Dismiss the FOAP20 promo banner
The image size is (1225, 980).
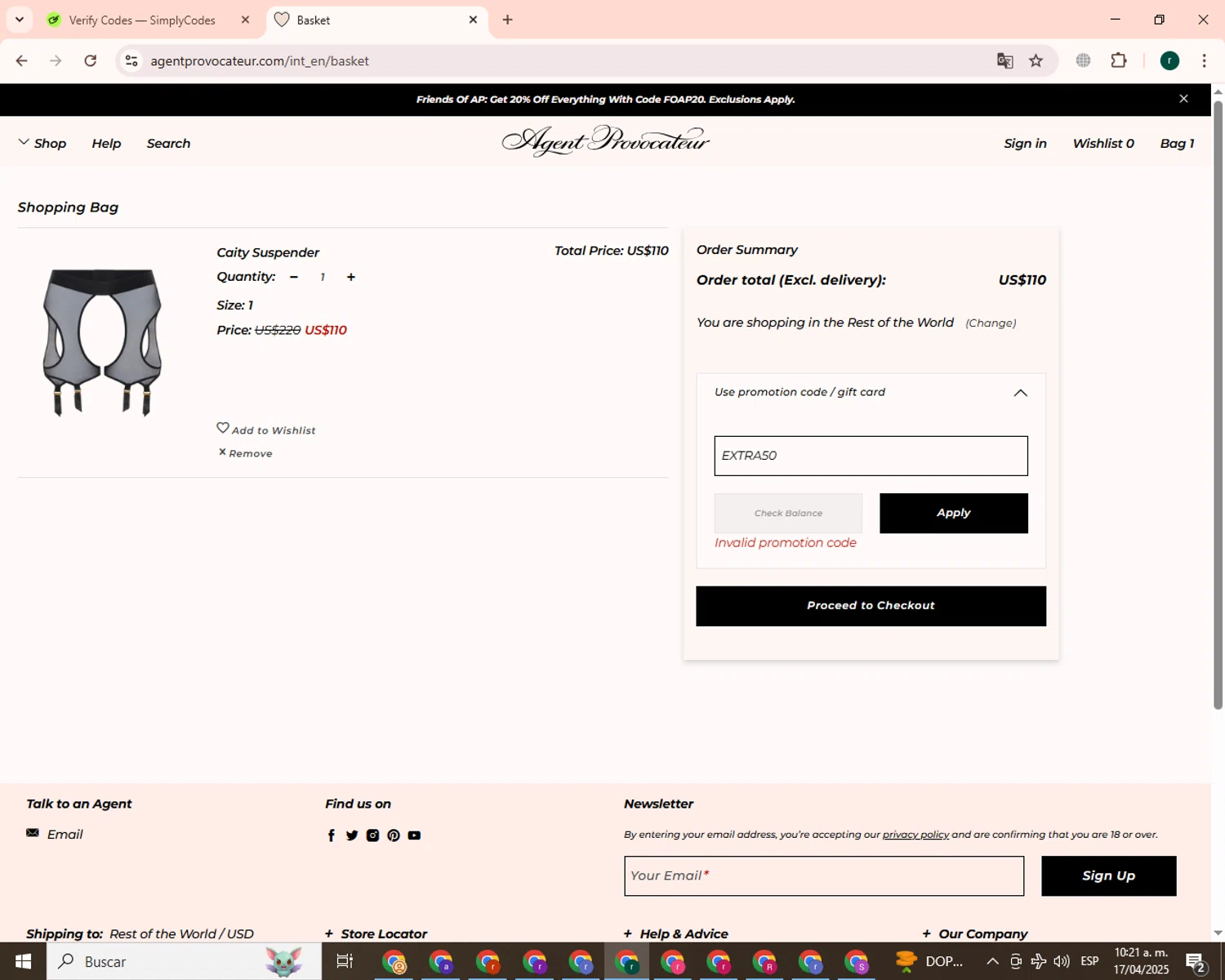[x=1183, y=99]
